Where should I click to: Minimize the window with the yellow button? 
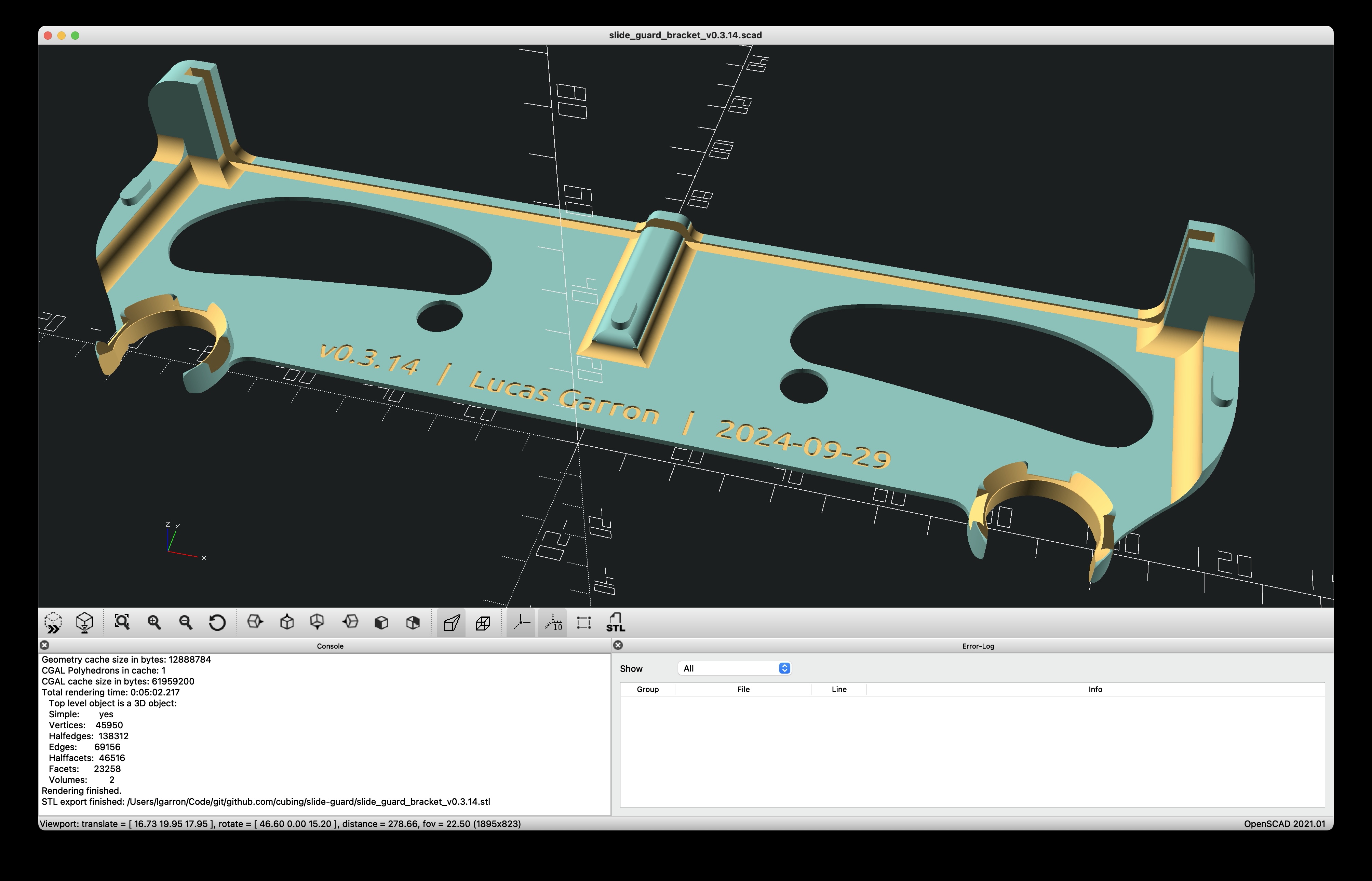pos(62,36)
